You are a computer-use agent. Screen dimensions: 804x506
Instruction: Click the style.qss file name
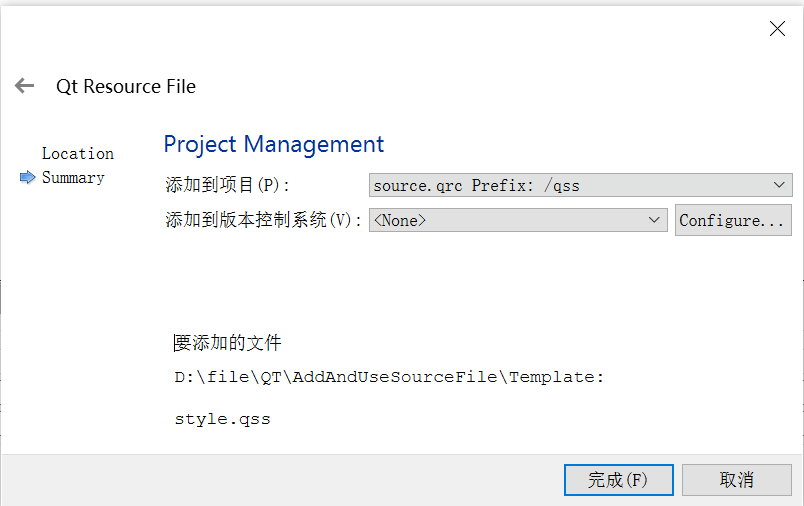pos(222,419)
